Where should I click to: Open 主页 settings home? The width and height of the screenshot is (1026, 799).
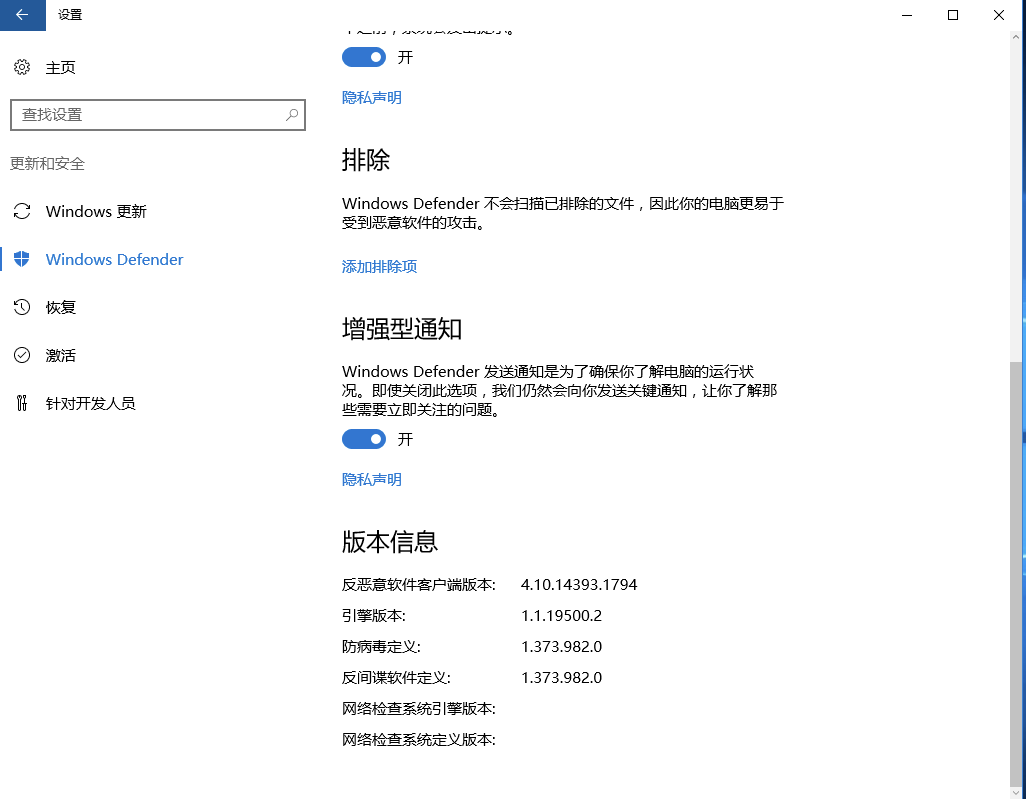tap(60, 67)
